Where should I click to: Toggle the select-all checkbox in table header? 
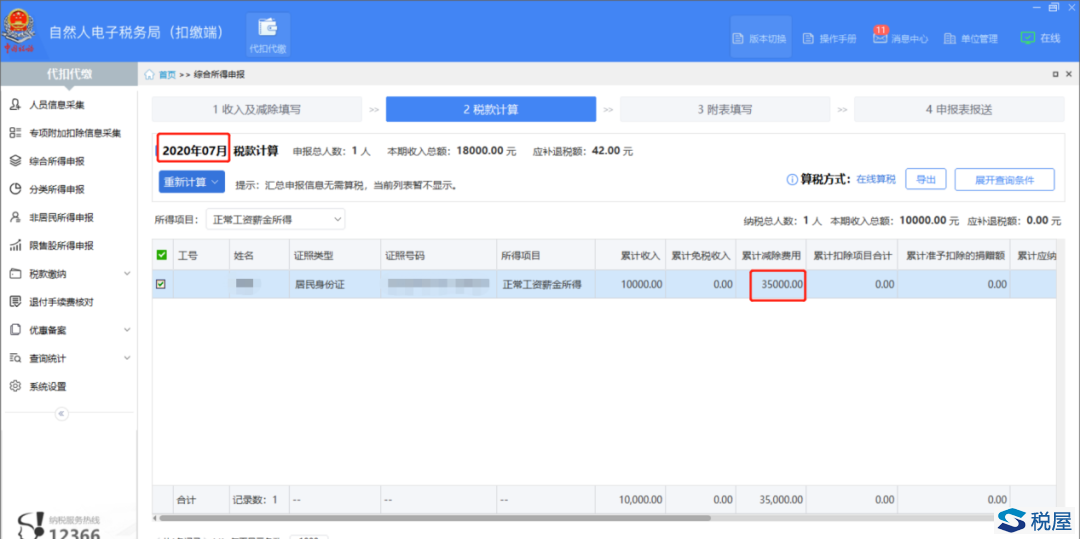click(162, 256)
